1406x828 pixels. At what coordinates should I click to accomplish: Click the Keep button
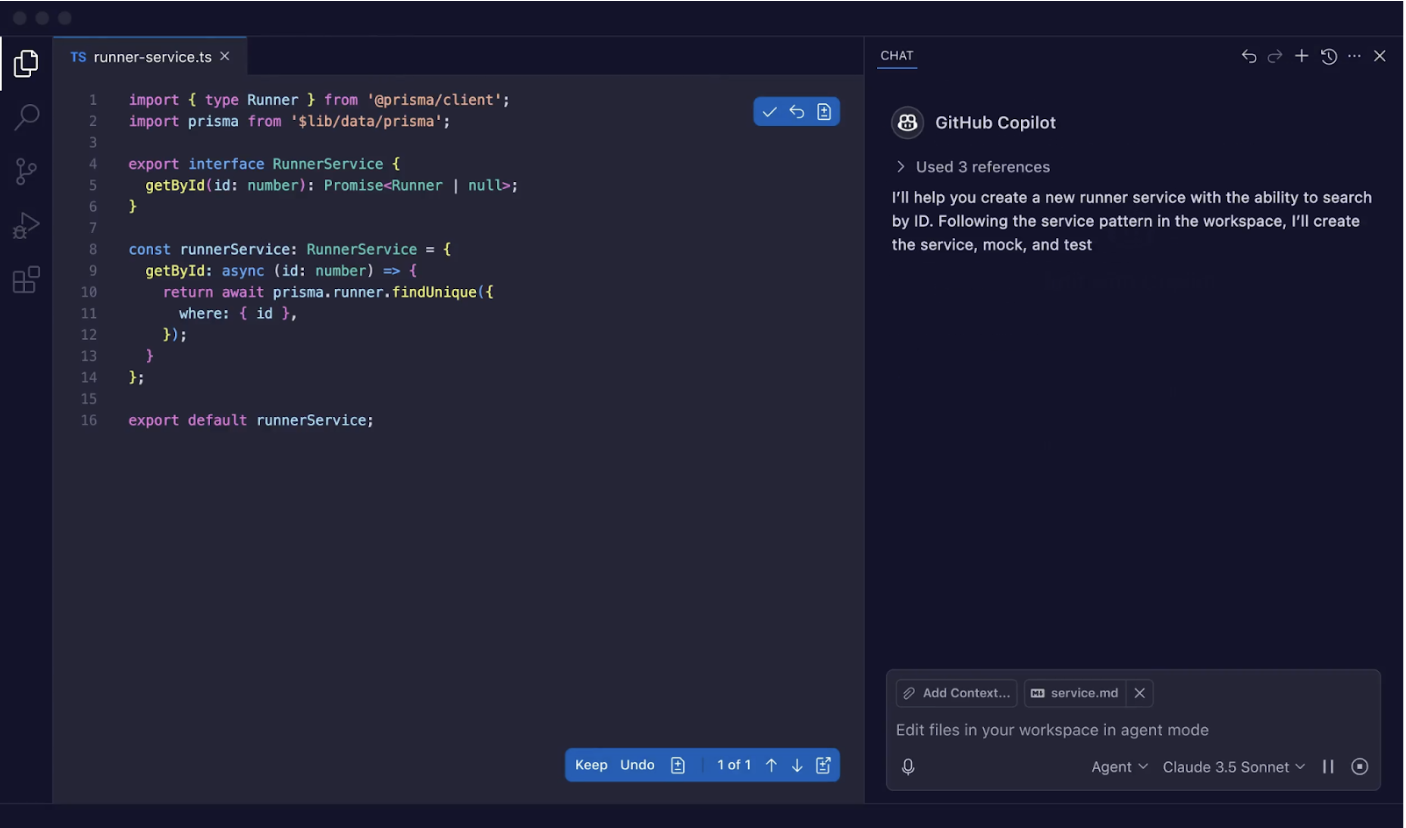[x=591, y=765]
